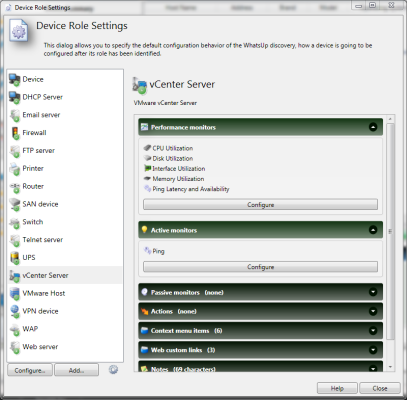Collapse the Performance monitors section
This screenshot has height=400, width=407.
(x=373, y=127)
